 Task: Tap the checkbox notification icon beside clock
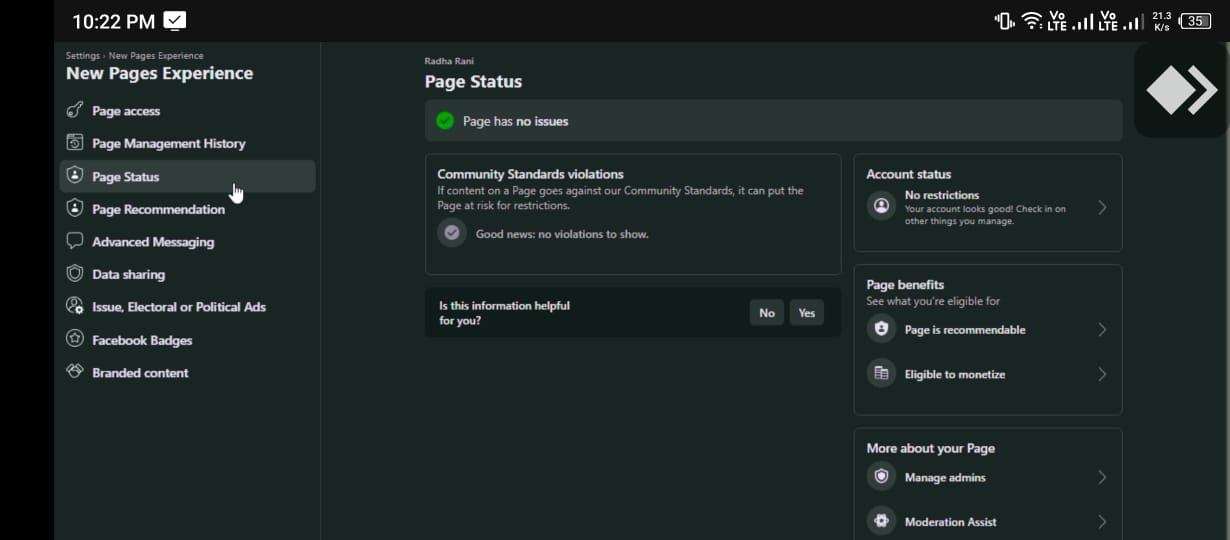tap(174, 21)
